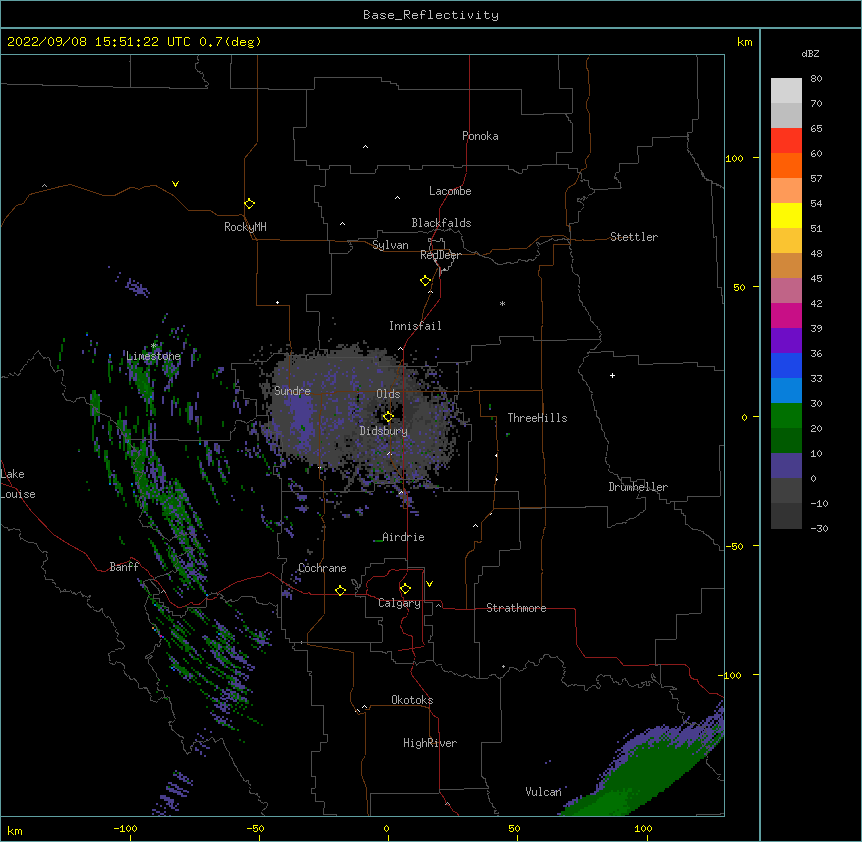Click the Cochrane label

click(322, 568)
